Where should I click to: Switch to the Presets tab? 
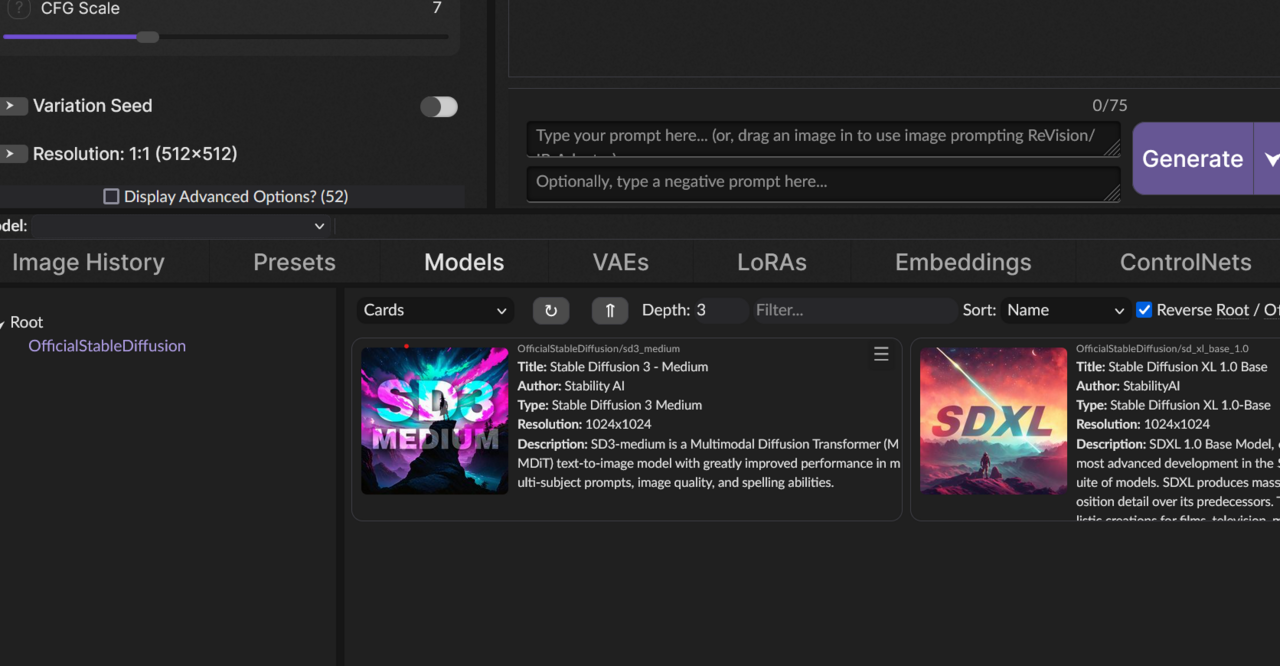click(294, 262)
